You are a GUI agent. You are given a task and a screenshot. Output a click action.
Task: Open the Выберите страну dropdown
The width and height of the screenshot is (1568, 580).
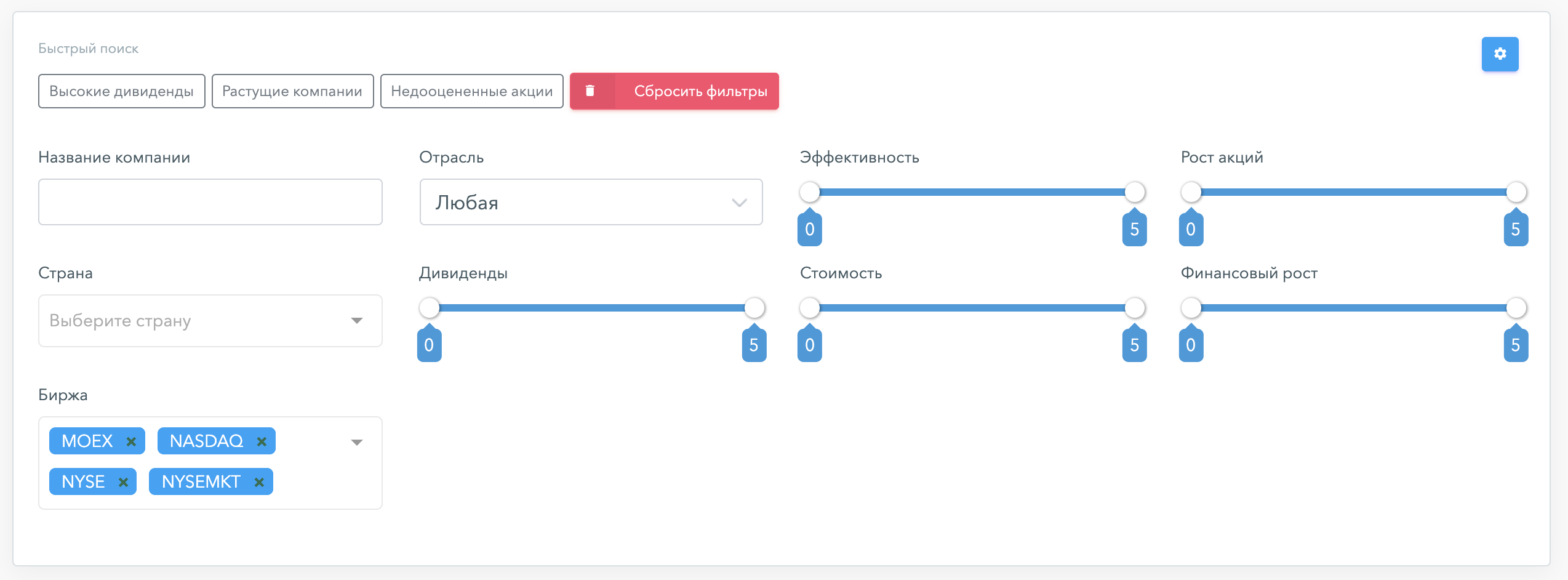tap(210, 321)
